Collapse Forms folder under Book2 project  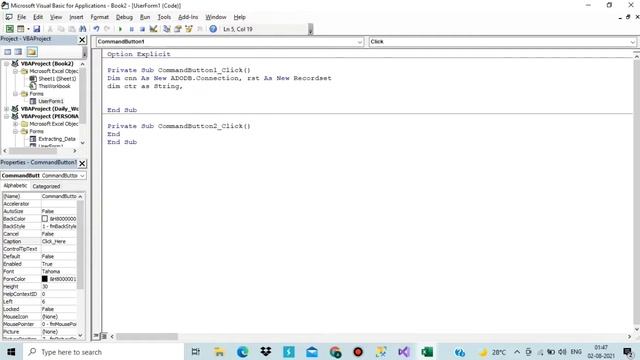click(x=16, y=94)
